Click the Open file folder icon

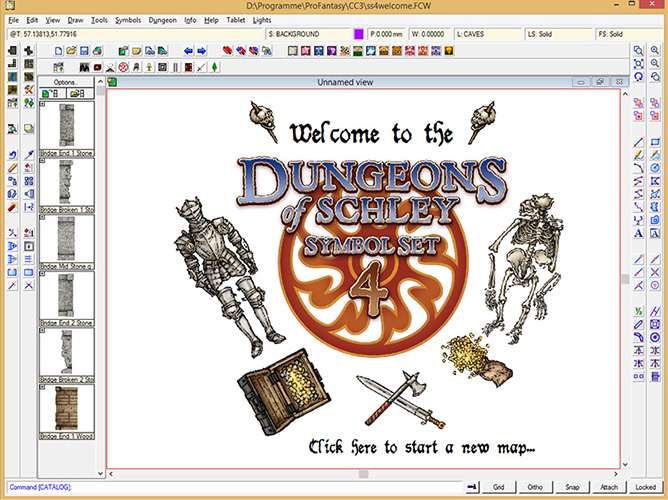click(71, 51)
